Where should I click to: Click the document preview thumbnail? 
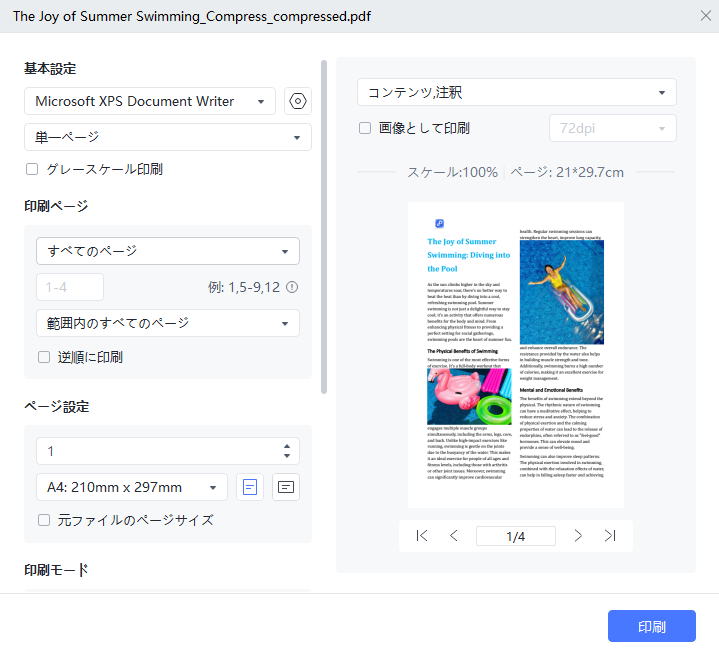tap(516, 355)
